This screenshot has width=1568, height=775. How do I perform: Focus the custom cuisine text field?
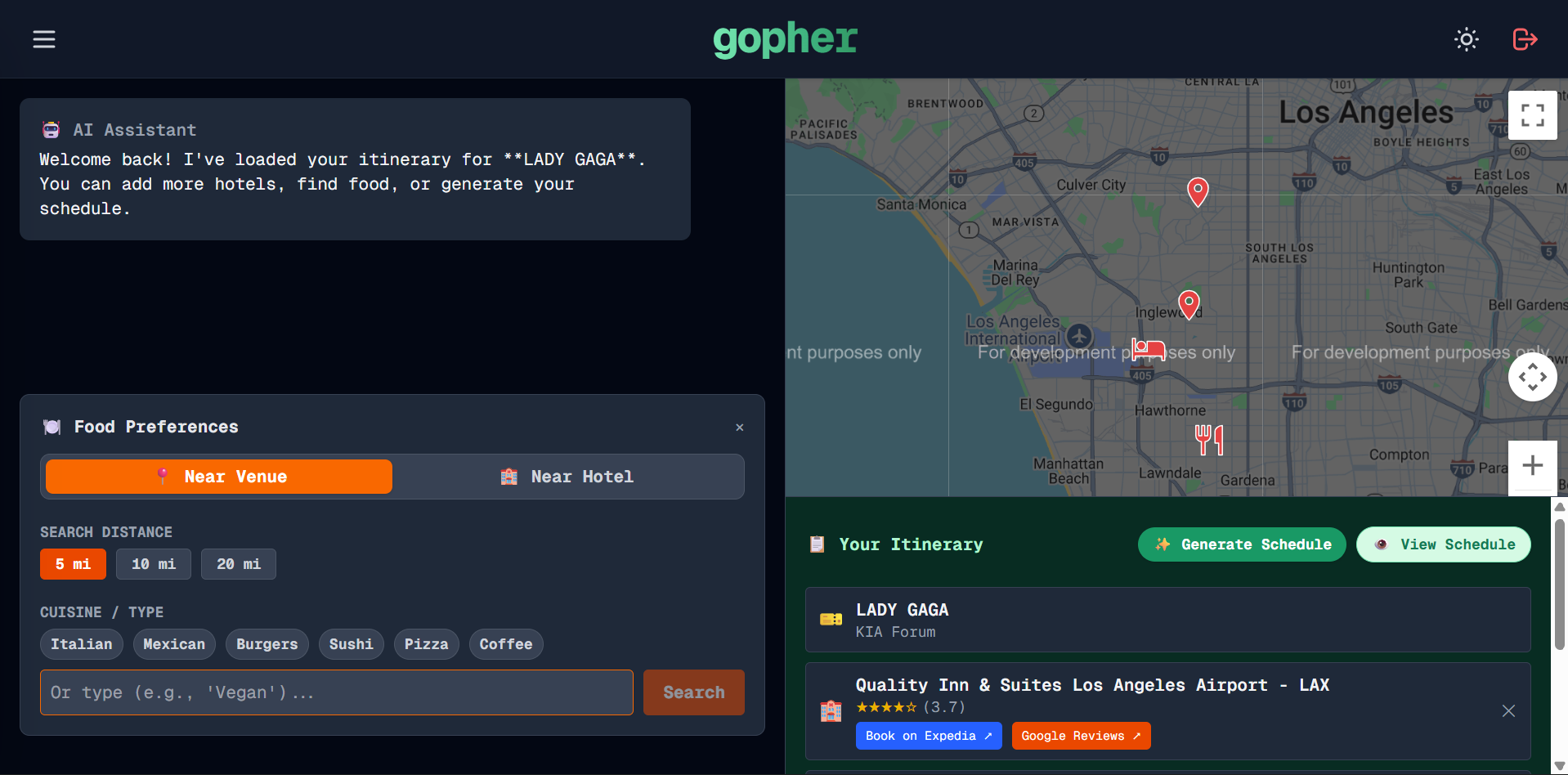(x=337, y=692)
